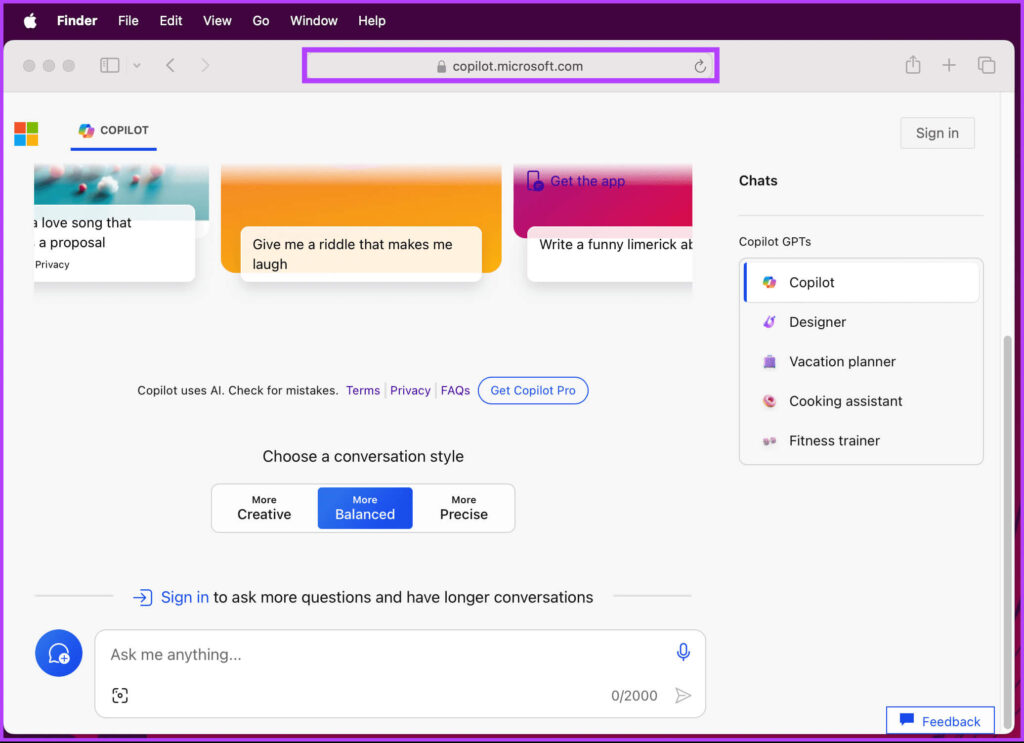This screenshot has height=743, width=1024.
Task: Click the Microsoft logo
Action: tap(26, 133)
